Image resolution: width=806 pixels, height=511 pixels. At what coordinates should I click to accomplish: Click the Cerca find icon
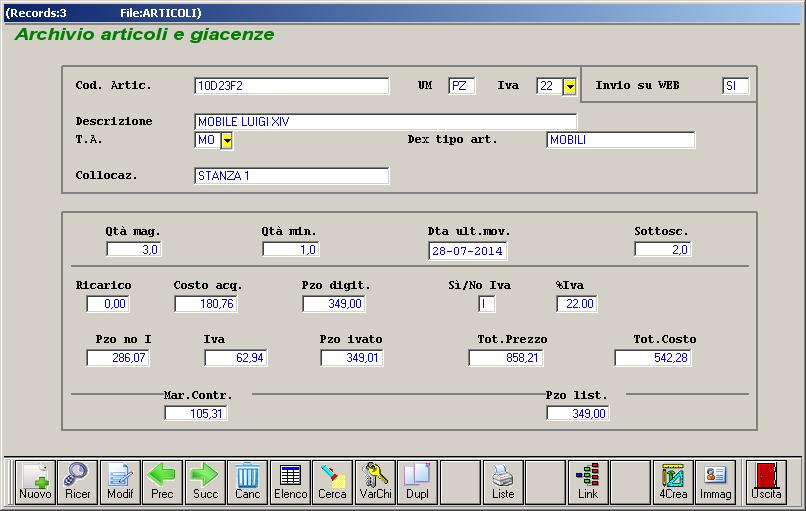tap(332, 482)
